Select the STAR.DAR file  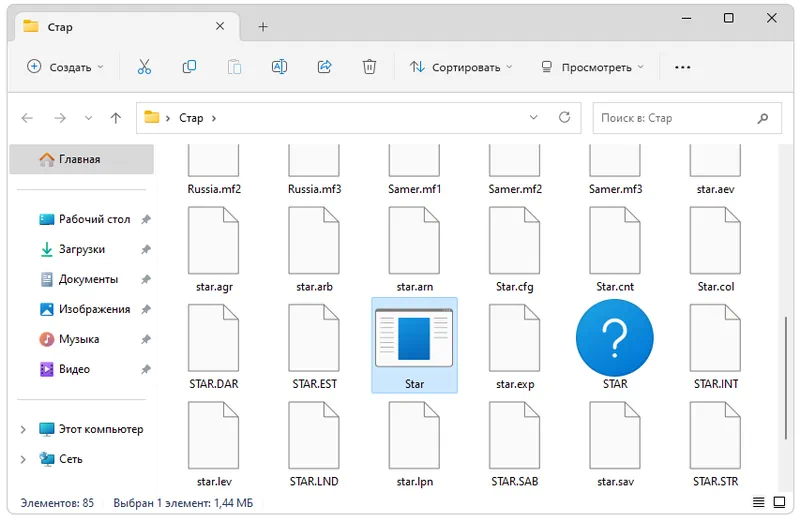coord(214,346)
